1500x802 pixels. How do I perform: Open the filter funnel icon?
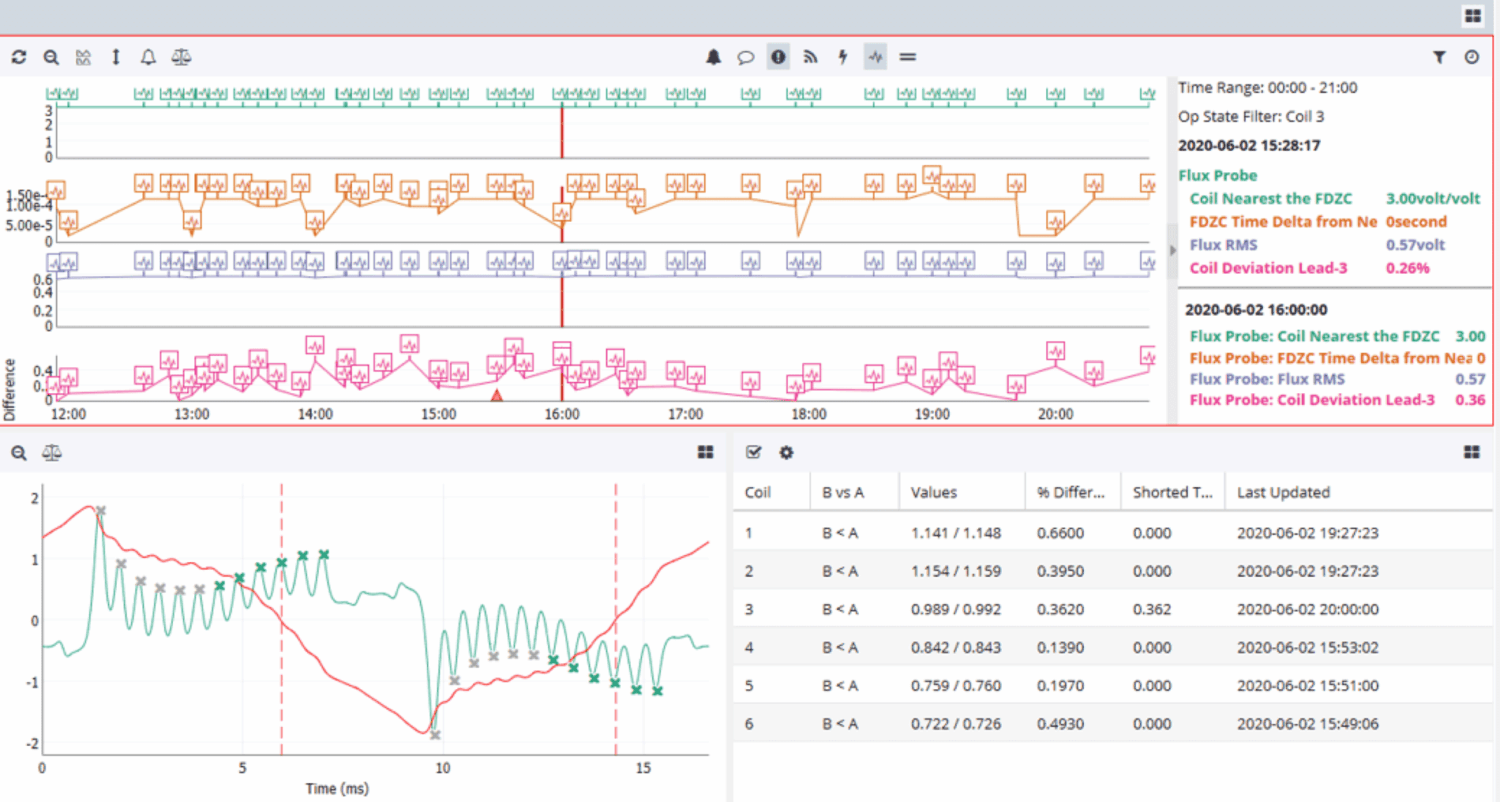(x=1439, y=57)
